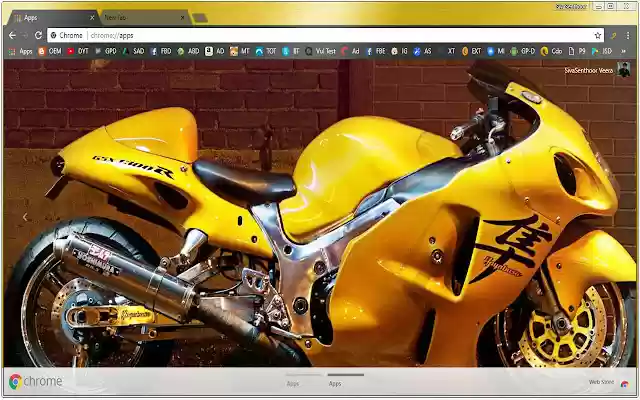
Task: Open a new tab with the new-tab button
Action: tap(200, 18)
